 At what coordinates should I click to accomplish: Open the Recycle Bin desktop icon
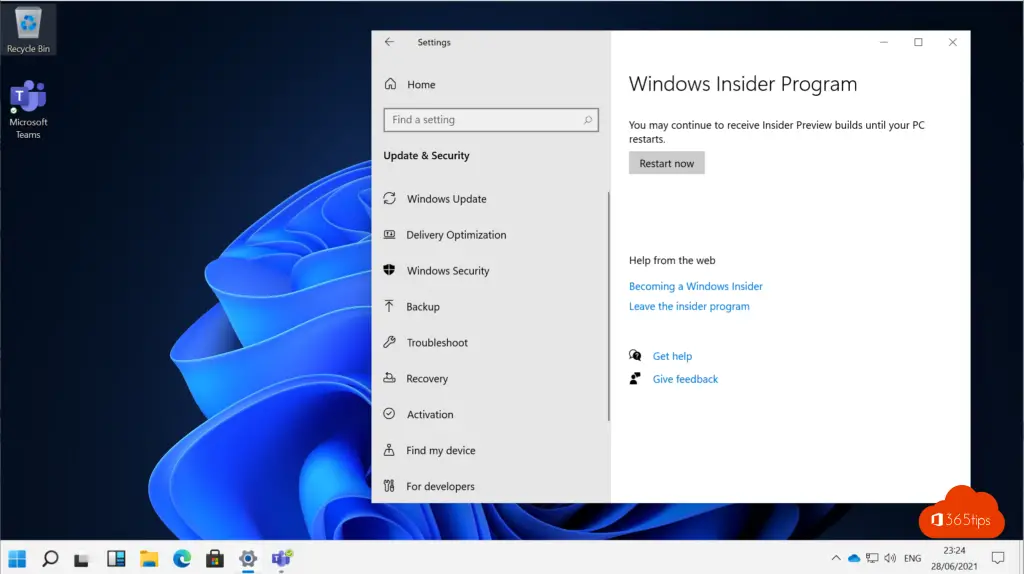(x=28, y=30)
